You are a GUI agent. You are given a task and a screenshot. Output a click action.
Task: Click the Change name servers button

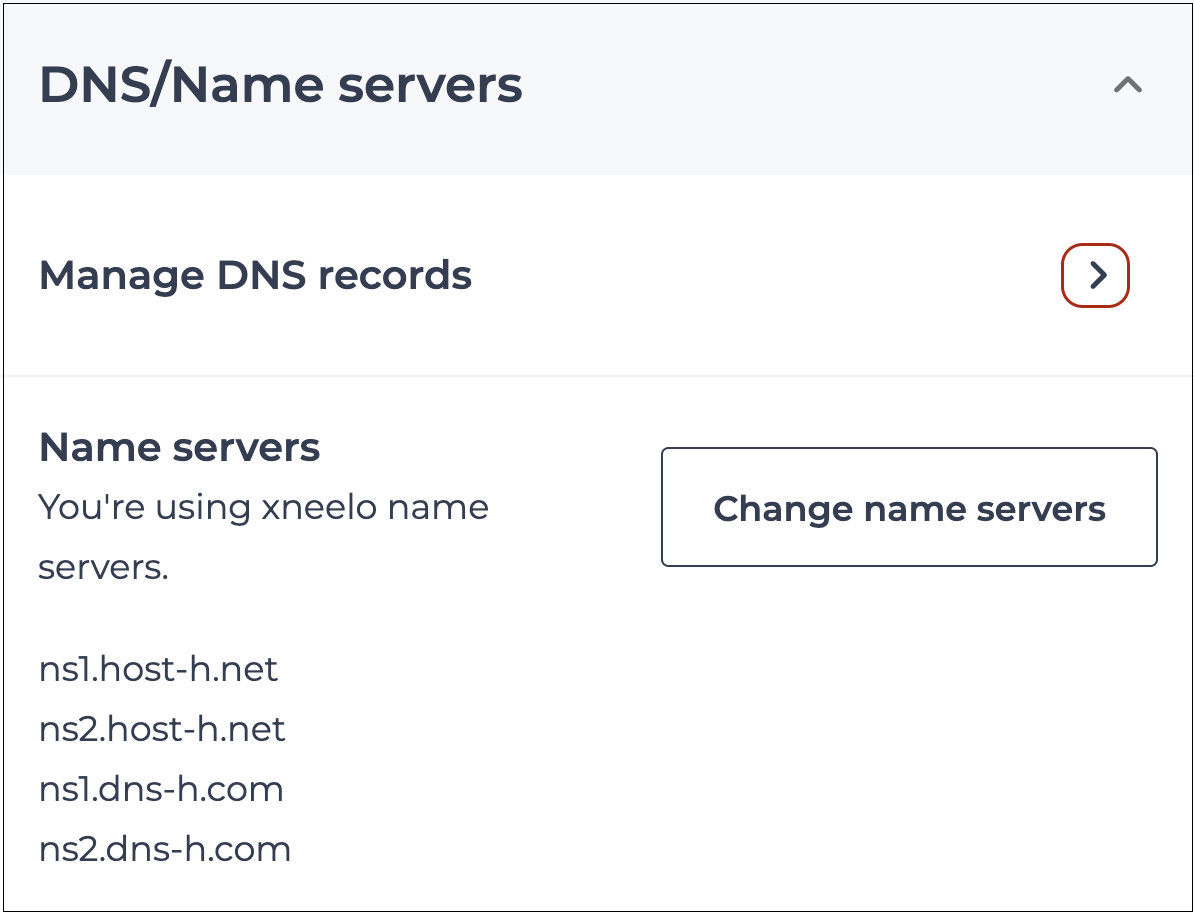[x=909, y=508]
